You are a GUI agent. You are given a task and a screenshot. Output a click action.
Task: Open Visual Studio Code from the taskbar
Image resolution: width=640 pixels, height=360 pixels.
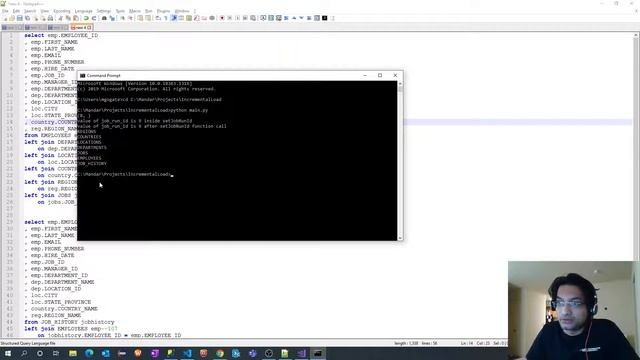coord(187,353)
